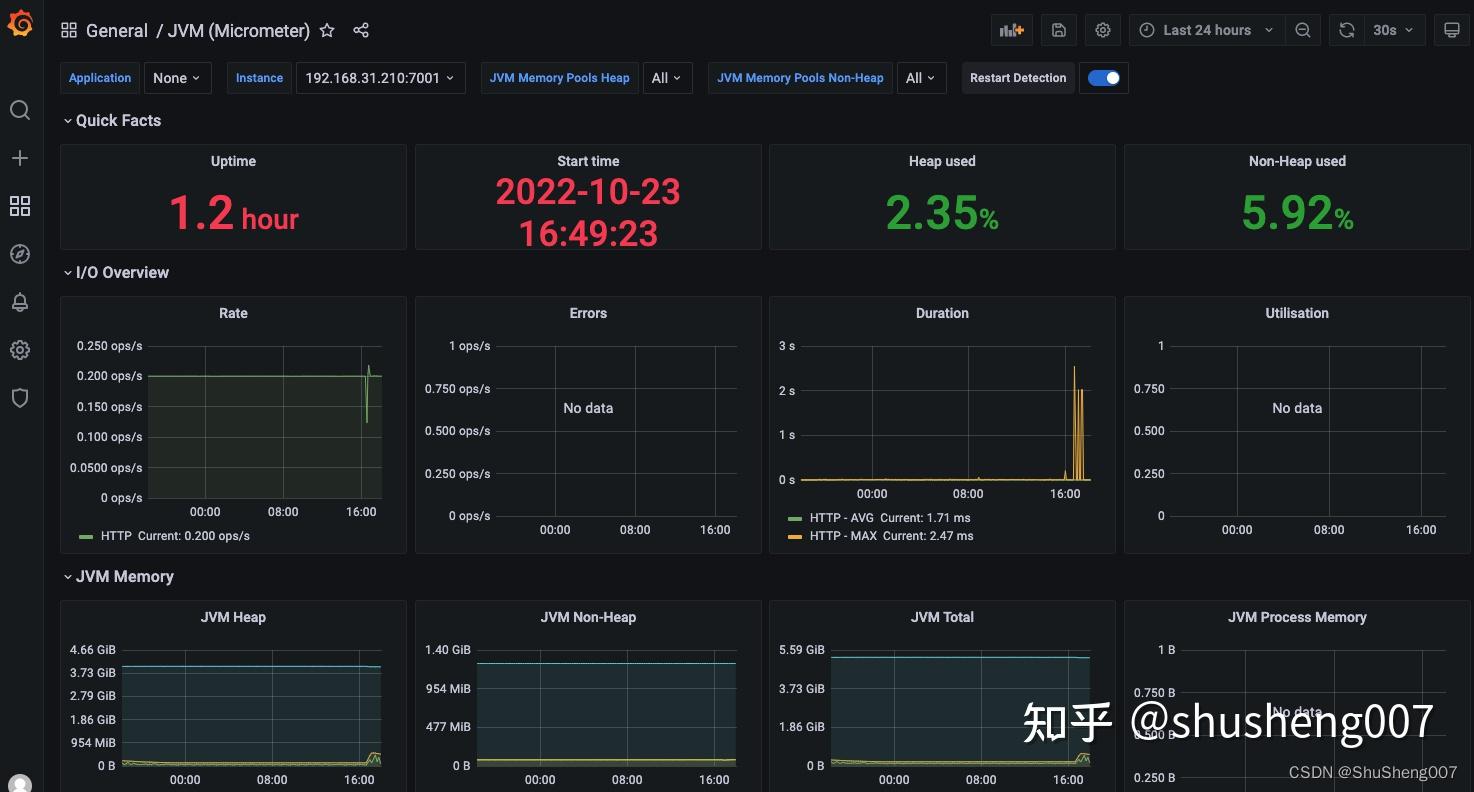Open the Last 24 hours time picker
Image resolution: width=1474 pixels, height=792 pixels.
[1204, 30]
